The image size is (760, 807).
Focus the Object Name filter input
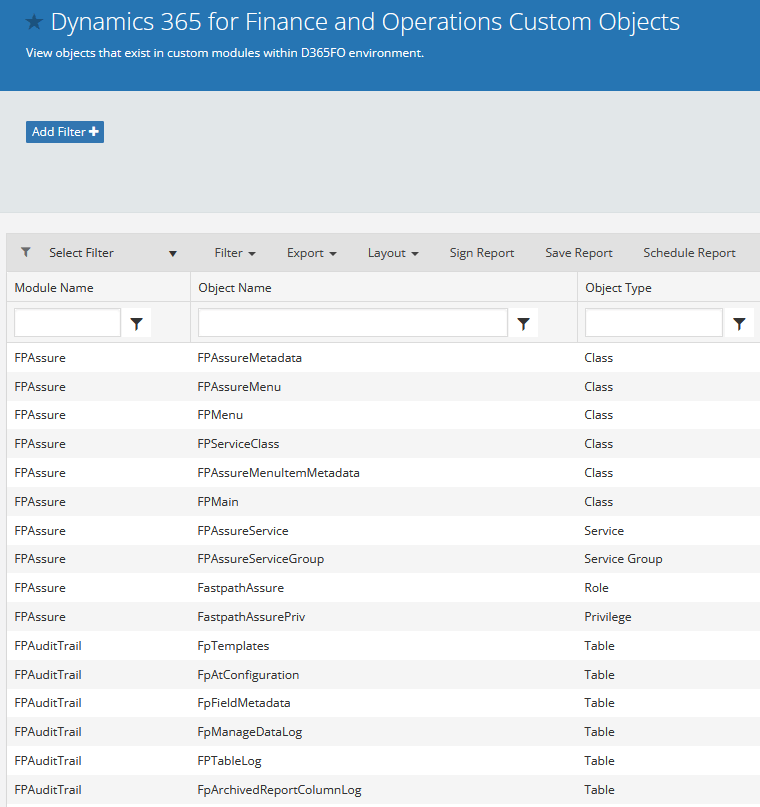[x=353, y=323]
